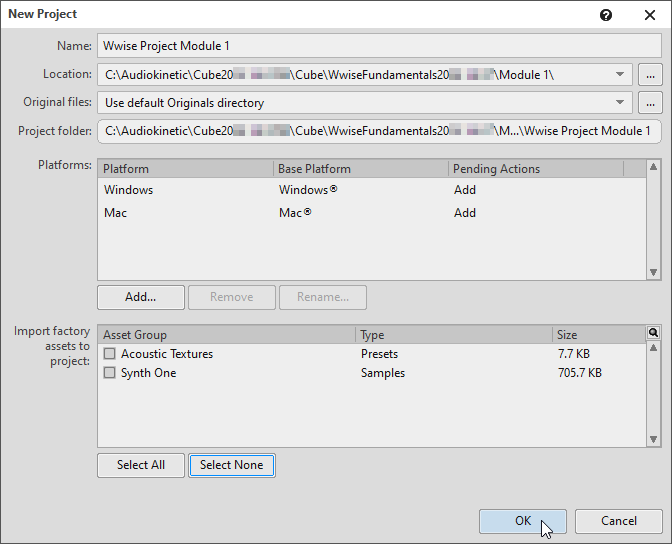This screenshot has height=544, width=672.
Task: Click the Remove platform button
Action: click(231, 297)
